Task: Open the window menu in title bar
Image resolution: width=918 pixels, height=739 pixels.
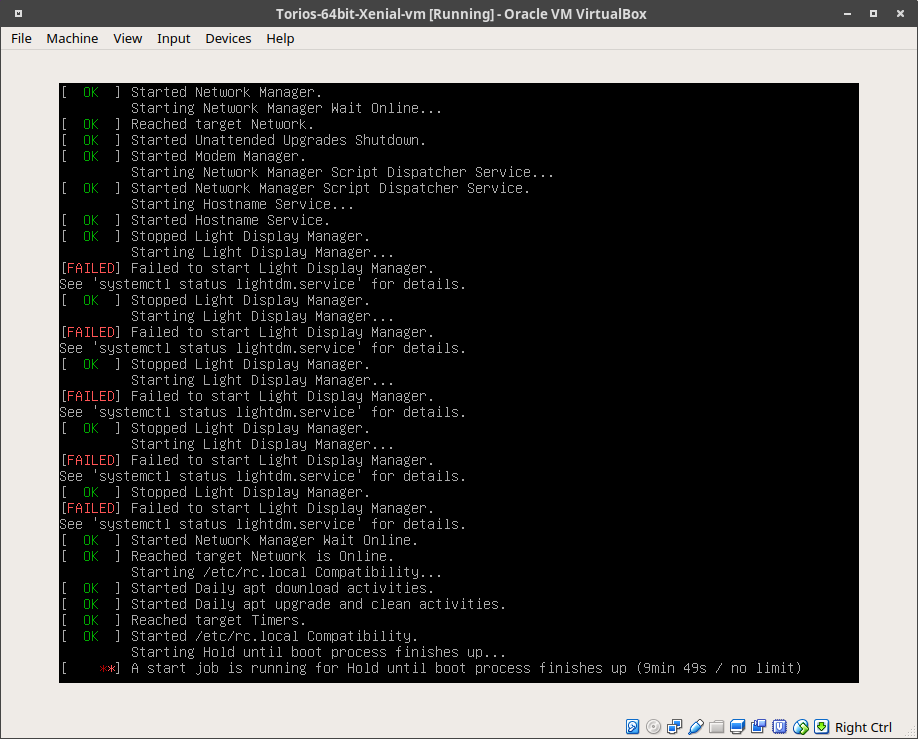Action: 17,13
